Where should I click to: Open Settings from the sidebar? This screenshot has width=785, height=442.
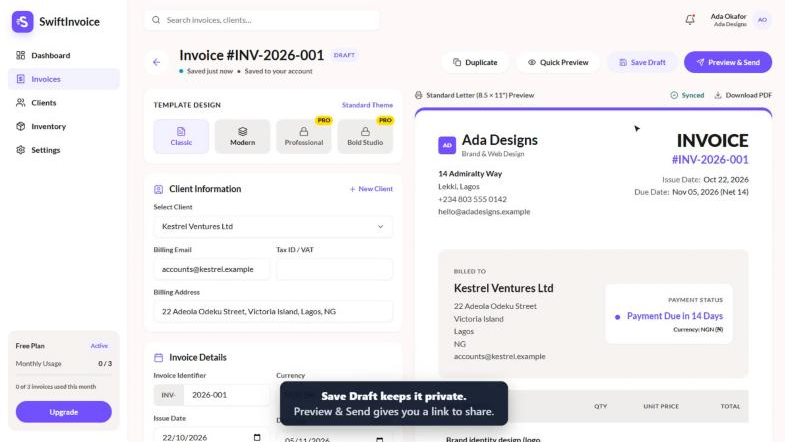(64, 150)
